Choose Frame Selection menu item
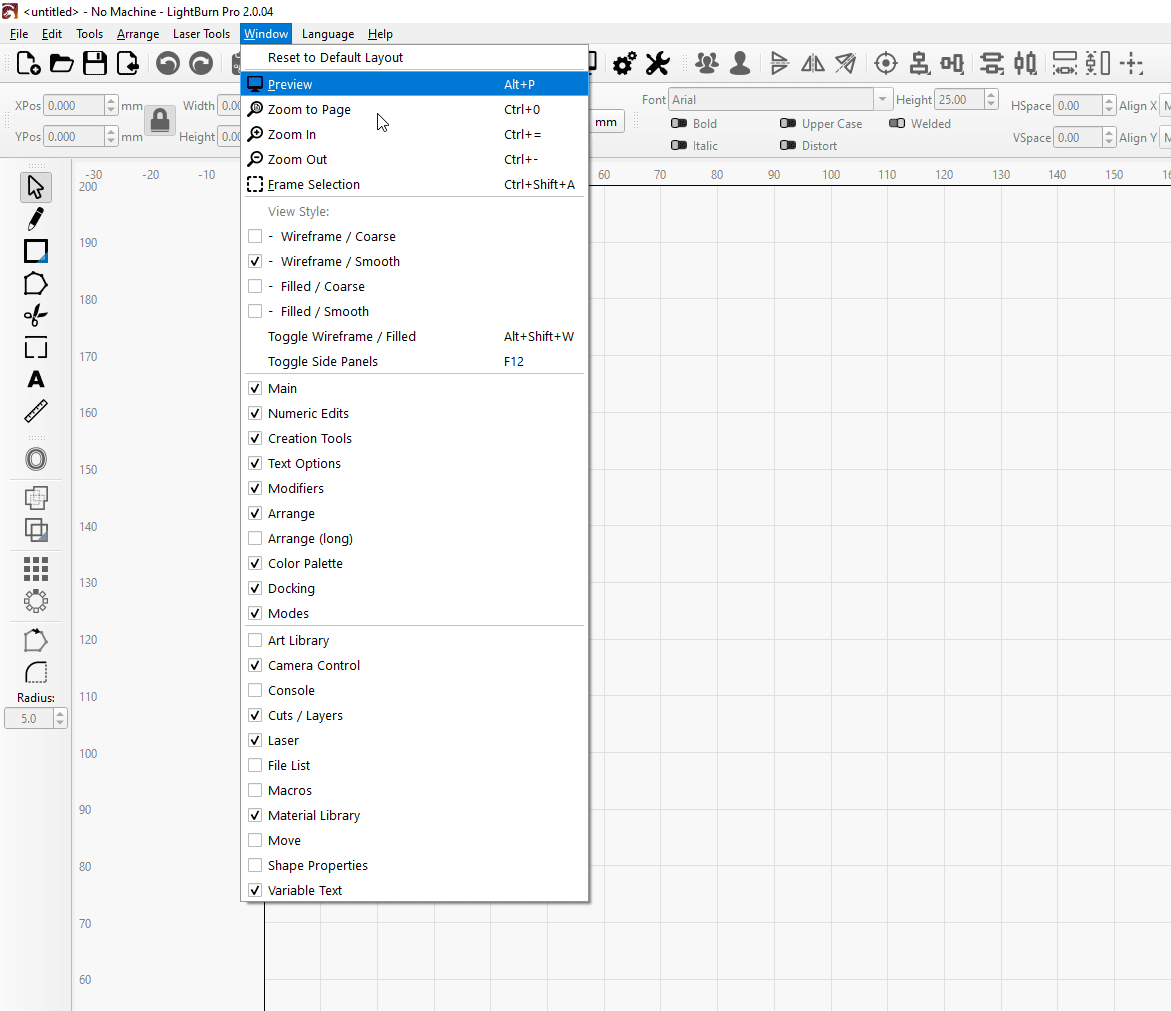This screenshot has width=1171, height=1011. point(414,184)
